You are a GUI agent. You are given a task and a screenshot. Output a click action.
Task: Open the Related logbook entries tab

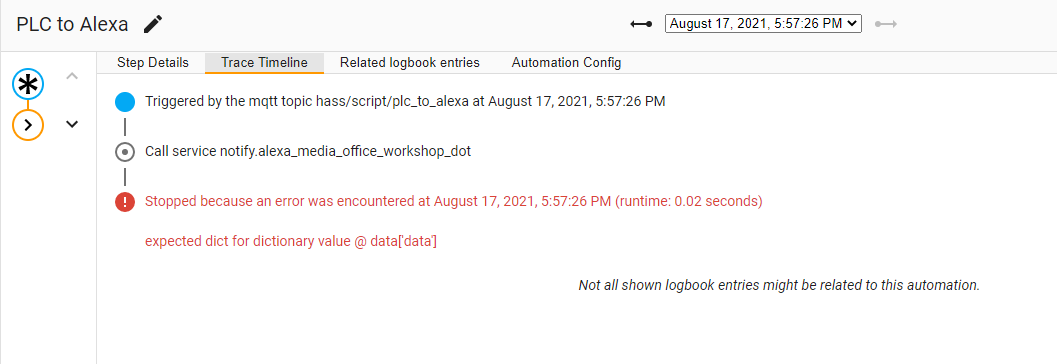click(x=410, y=63)
